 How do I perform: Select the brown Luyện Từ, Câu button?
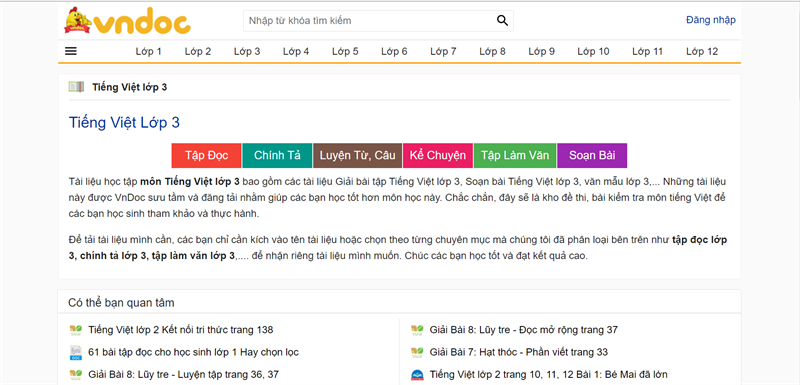358,156
